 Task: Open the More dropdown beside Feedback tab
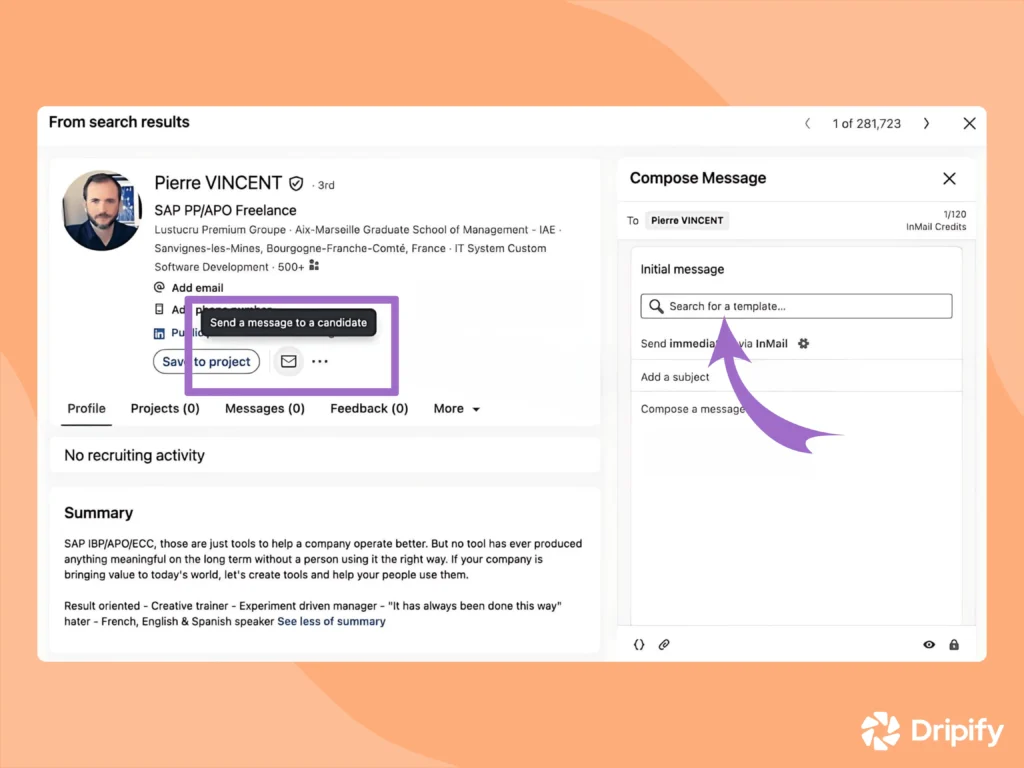point(455,408)
